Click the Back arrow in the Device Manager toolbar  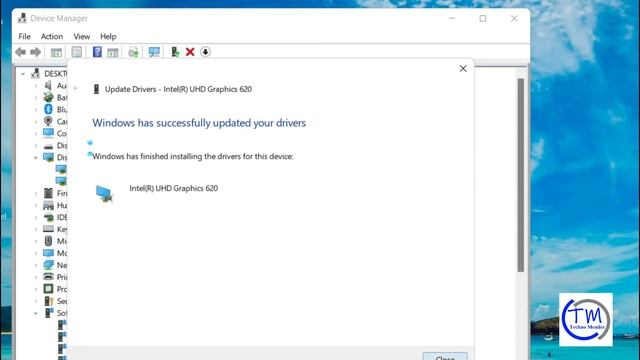coord(20,52)
